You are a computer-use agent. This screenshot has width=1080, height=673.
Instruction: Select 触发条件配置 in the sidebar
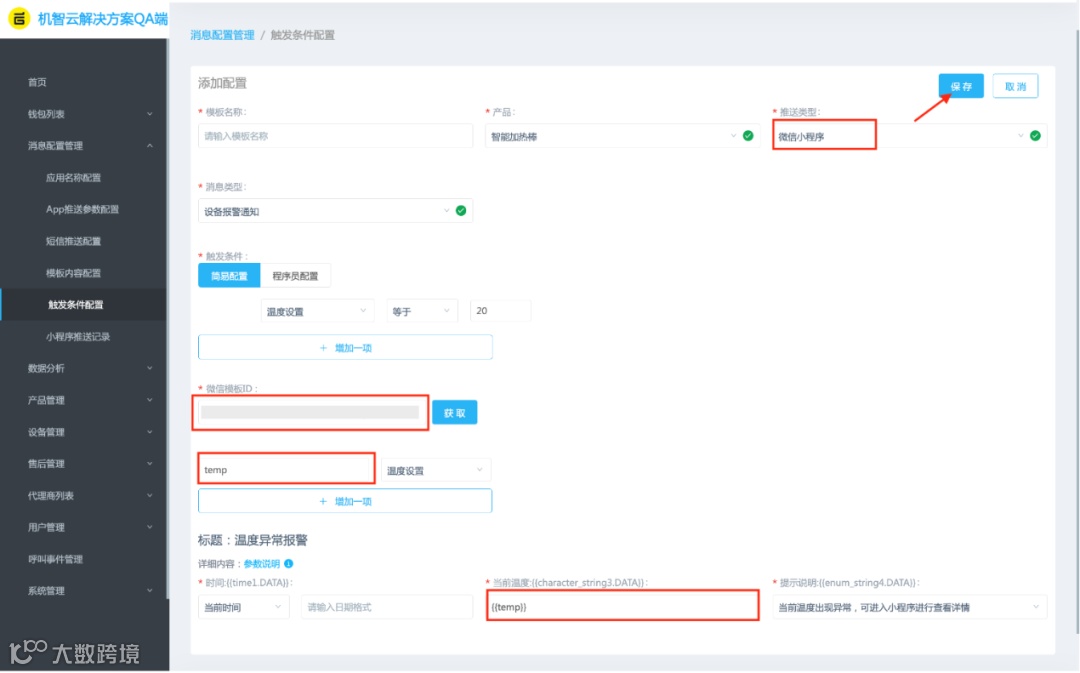(83, 305)
